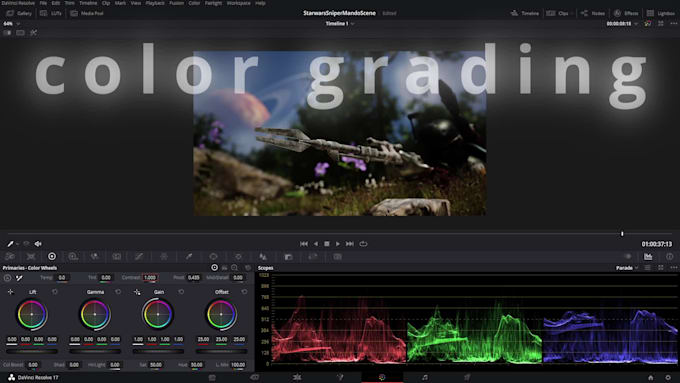Open scopes panel three-dot options menu
This screenshot has height=383, width=680.
coord(673,268)
